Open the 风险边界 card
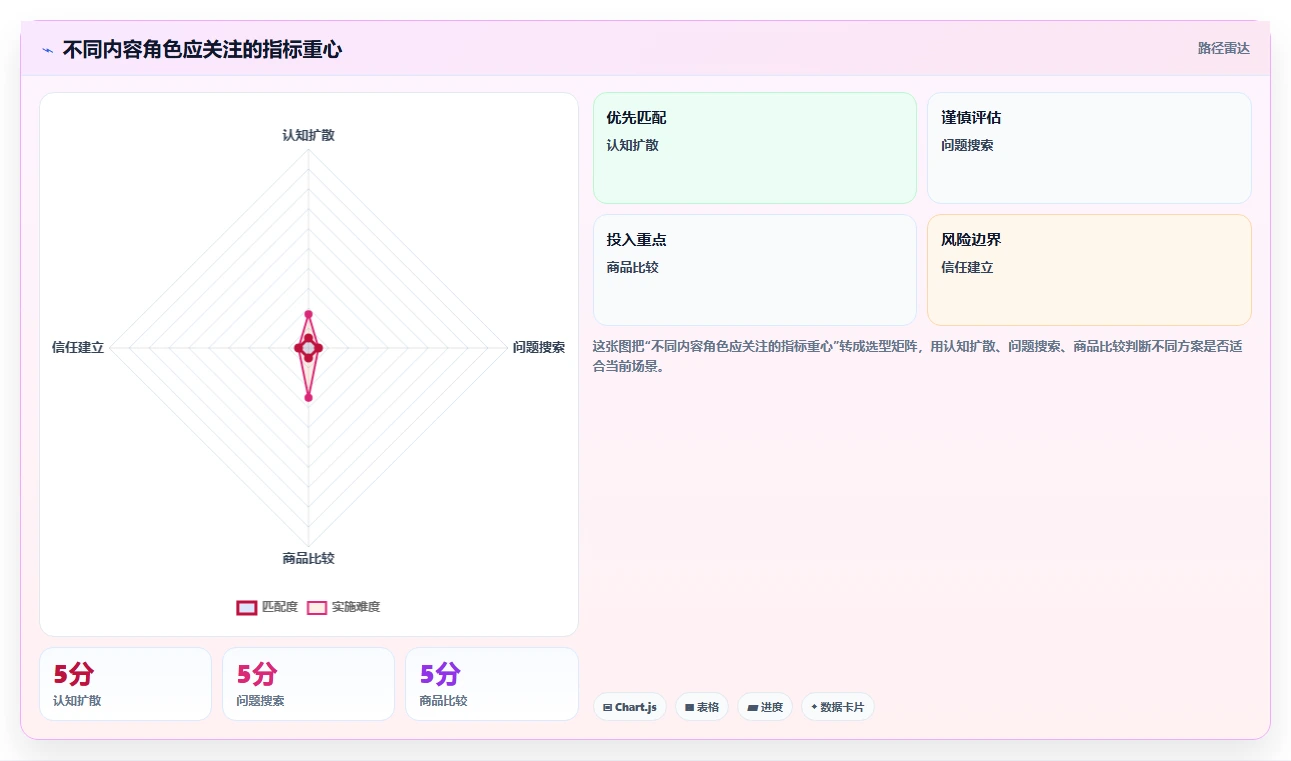Viewport: 1291px width, 761px height. tap(1089, 270)
